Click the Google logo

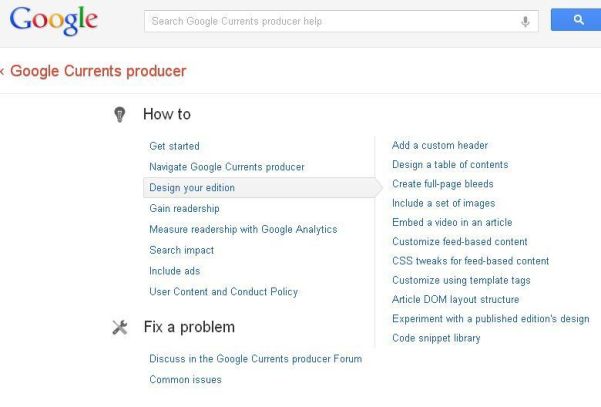coord(54,21)
